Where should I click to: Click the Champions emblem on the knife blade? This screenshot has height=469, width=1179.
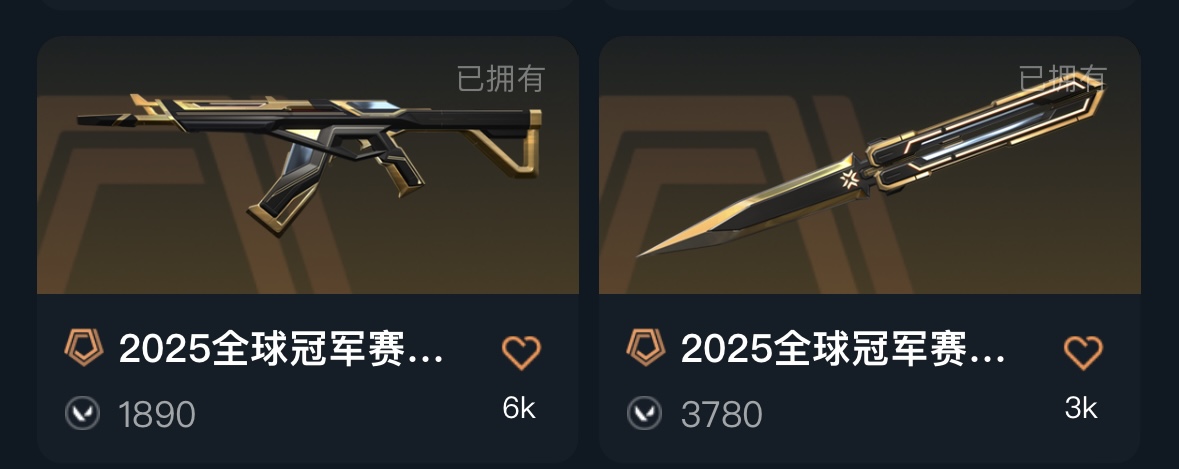pos(850,179)
